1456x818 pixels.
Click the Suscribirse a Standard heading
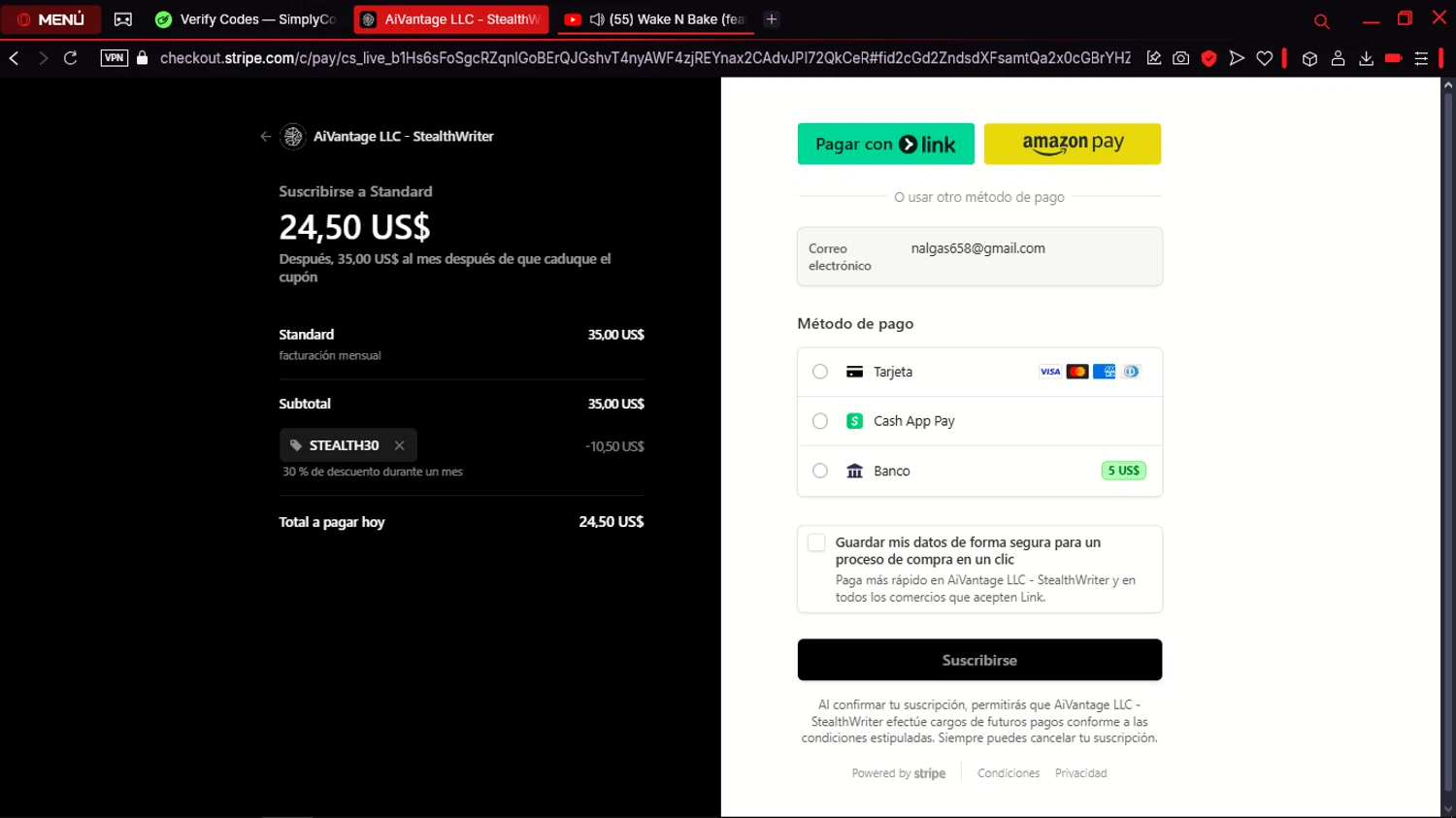(355, 191)
